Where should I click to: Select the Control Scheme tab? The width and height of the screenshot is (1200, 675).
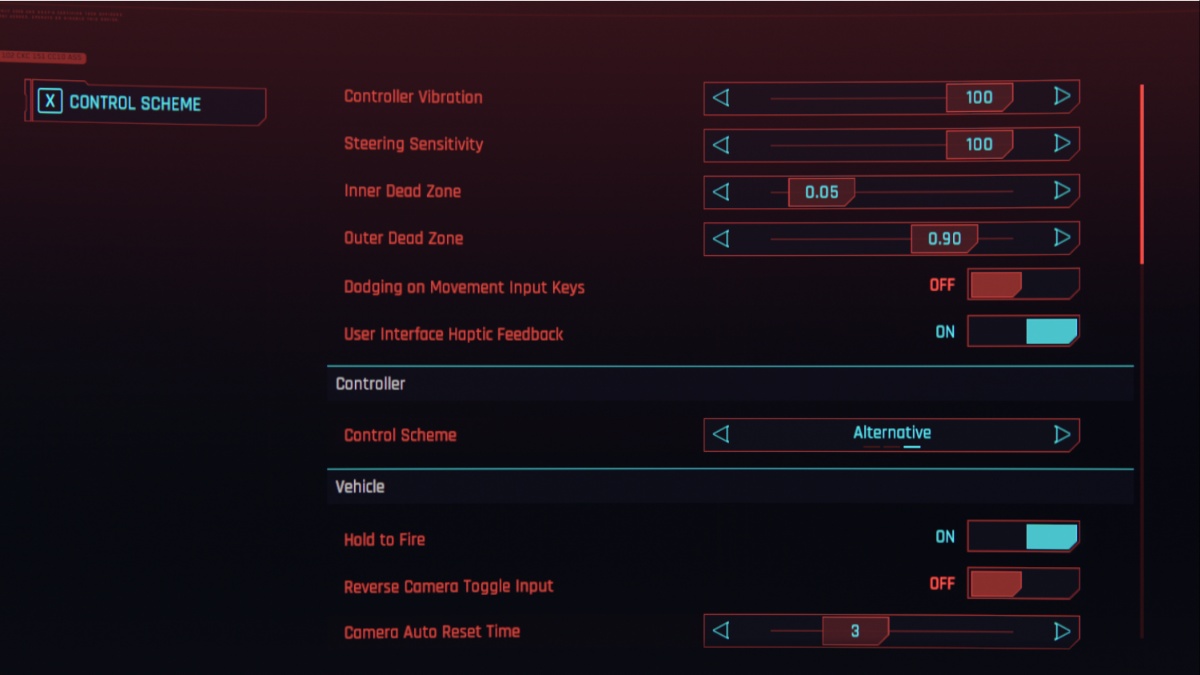(x=145, y=102)
